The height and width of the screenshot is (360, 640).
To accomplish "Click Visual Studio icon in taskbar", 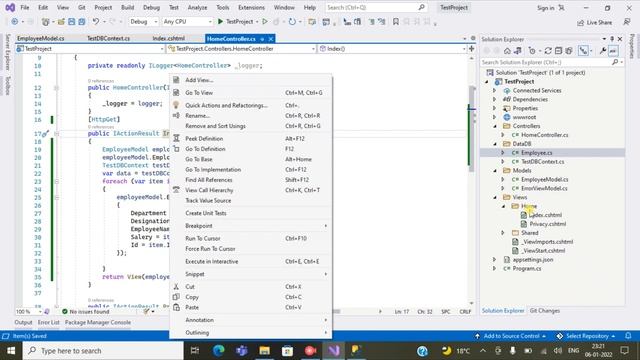I will [334, 351].
